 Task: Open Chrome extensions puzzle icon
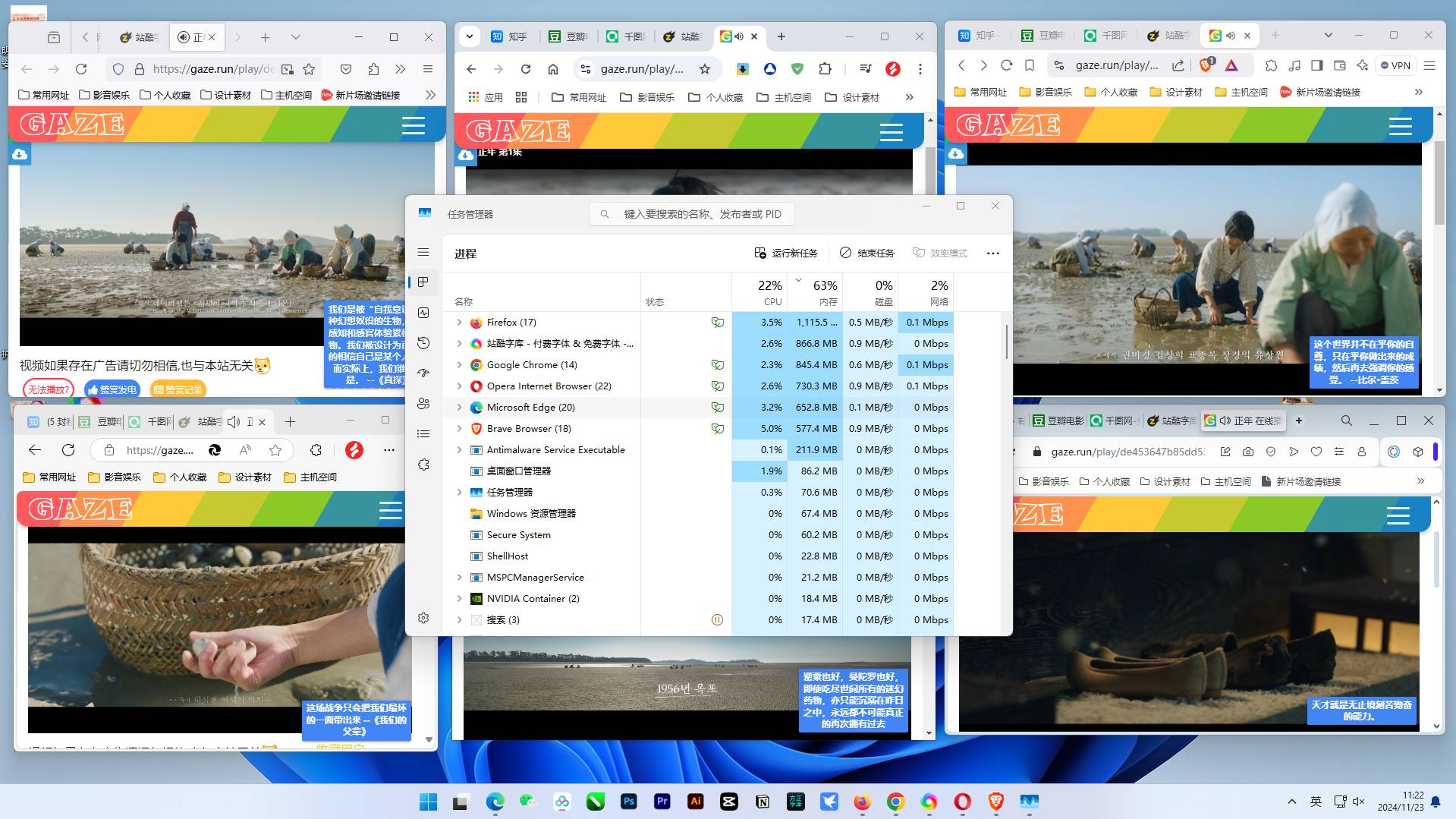tap(825, 69)
